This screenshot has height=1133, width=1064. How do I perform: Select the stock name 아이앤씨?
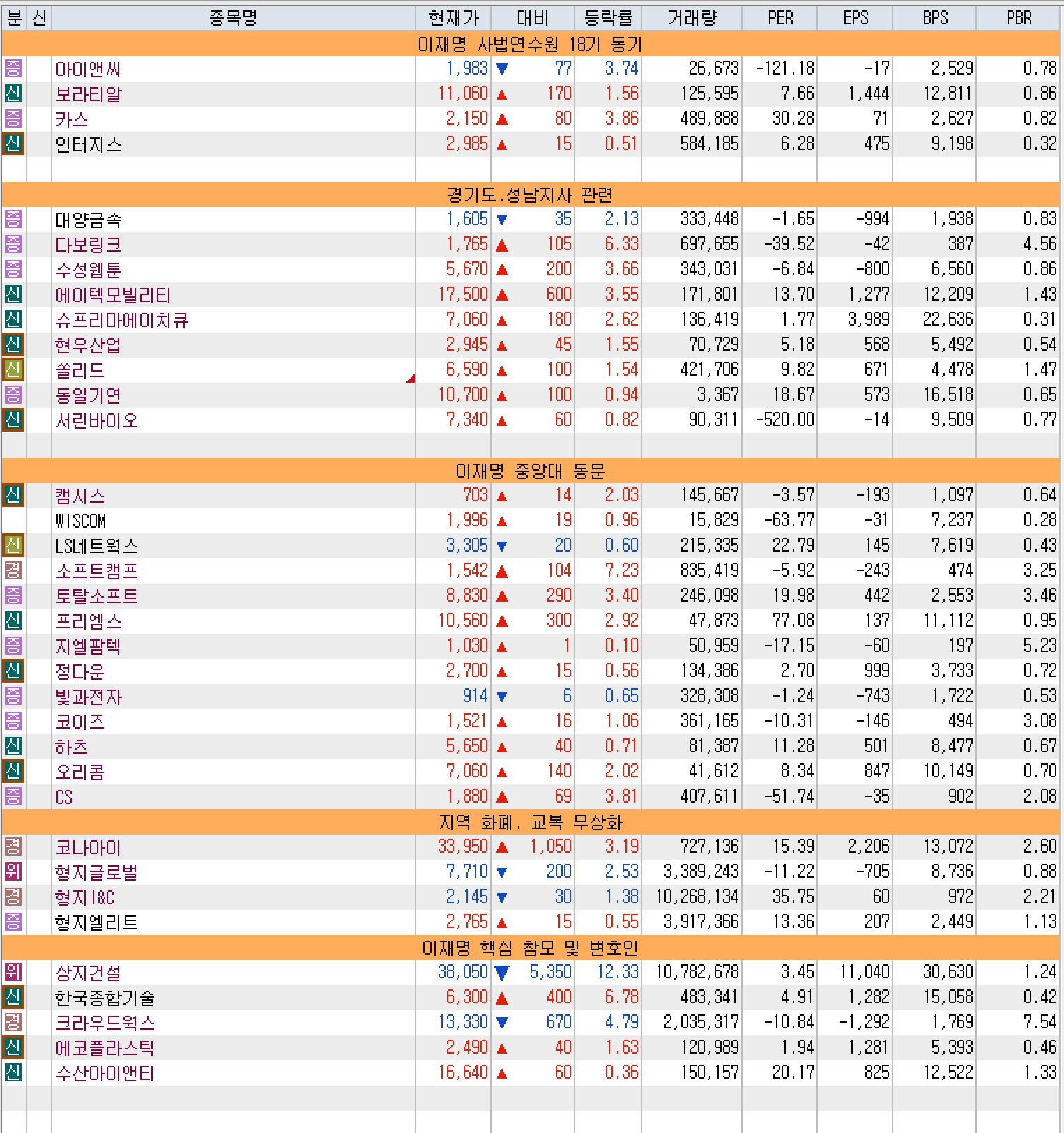[88, 70]
